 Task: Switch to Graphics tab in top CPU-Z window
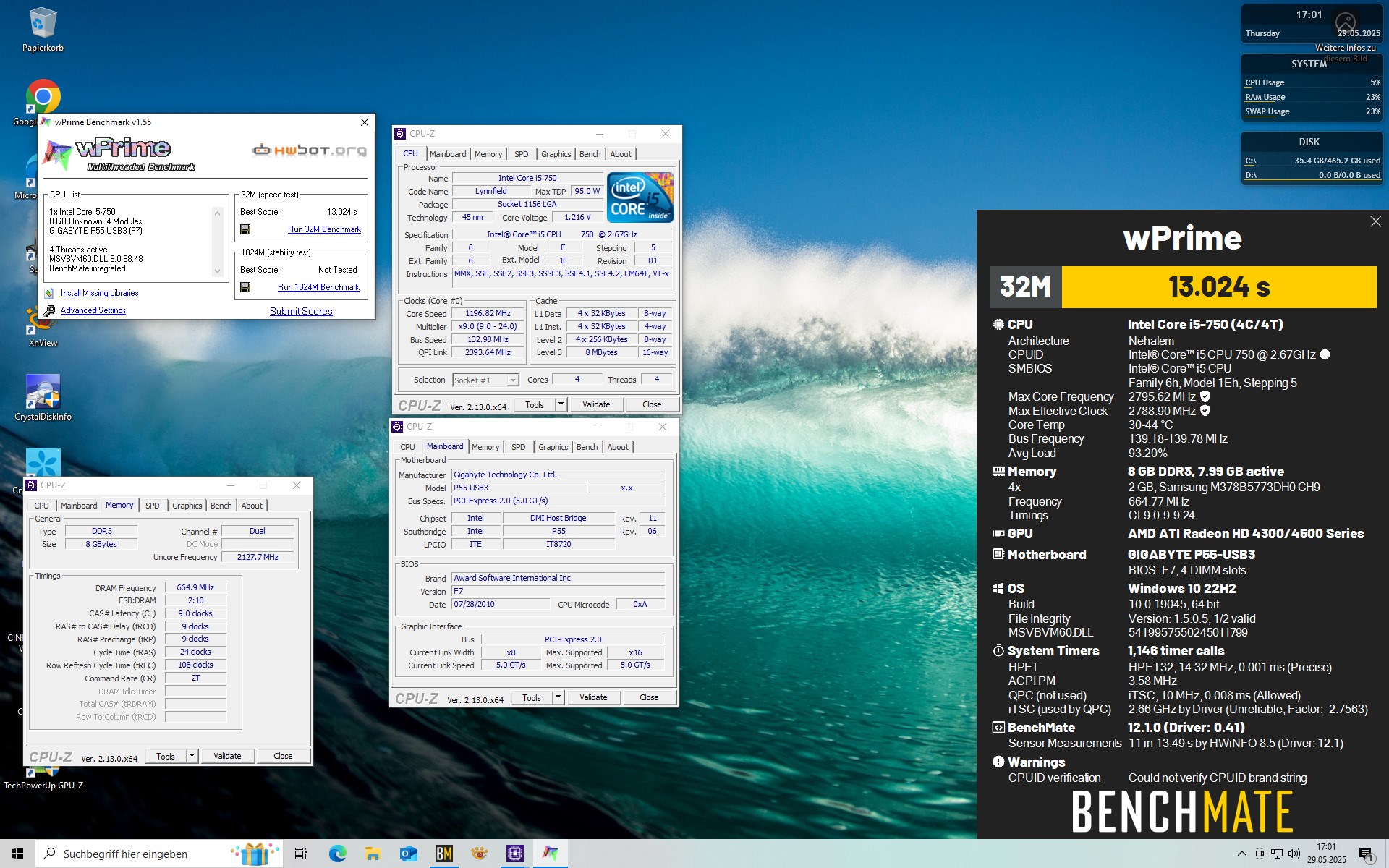[556, 154]
